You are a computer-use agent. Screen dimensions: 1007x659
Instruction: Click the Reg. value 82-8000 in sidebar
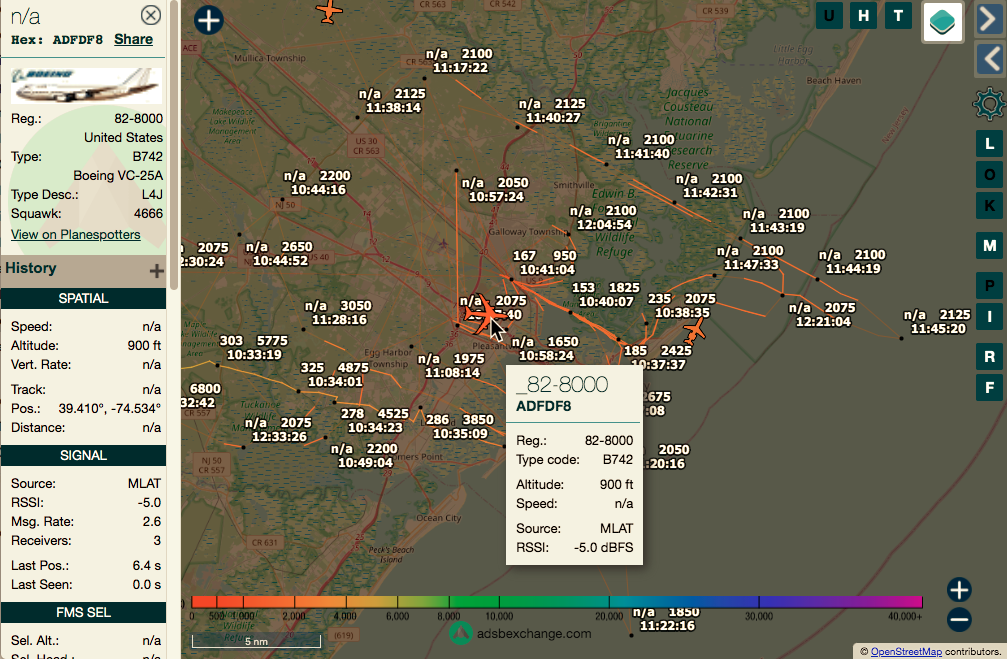tap(139, 119)
